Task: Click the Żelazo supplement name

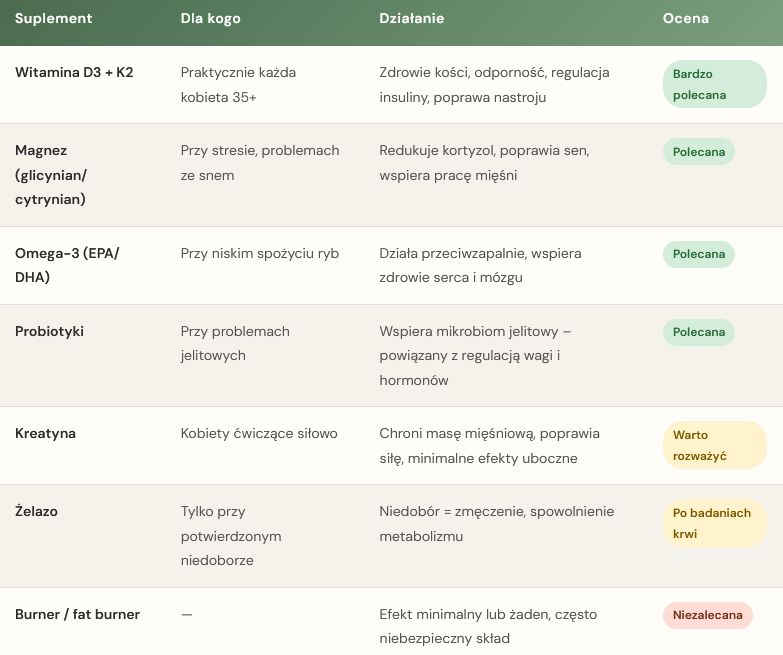Action: 36,512
